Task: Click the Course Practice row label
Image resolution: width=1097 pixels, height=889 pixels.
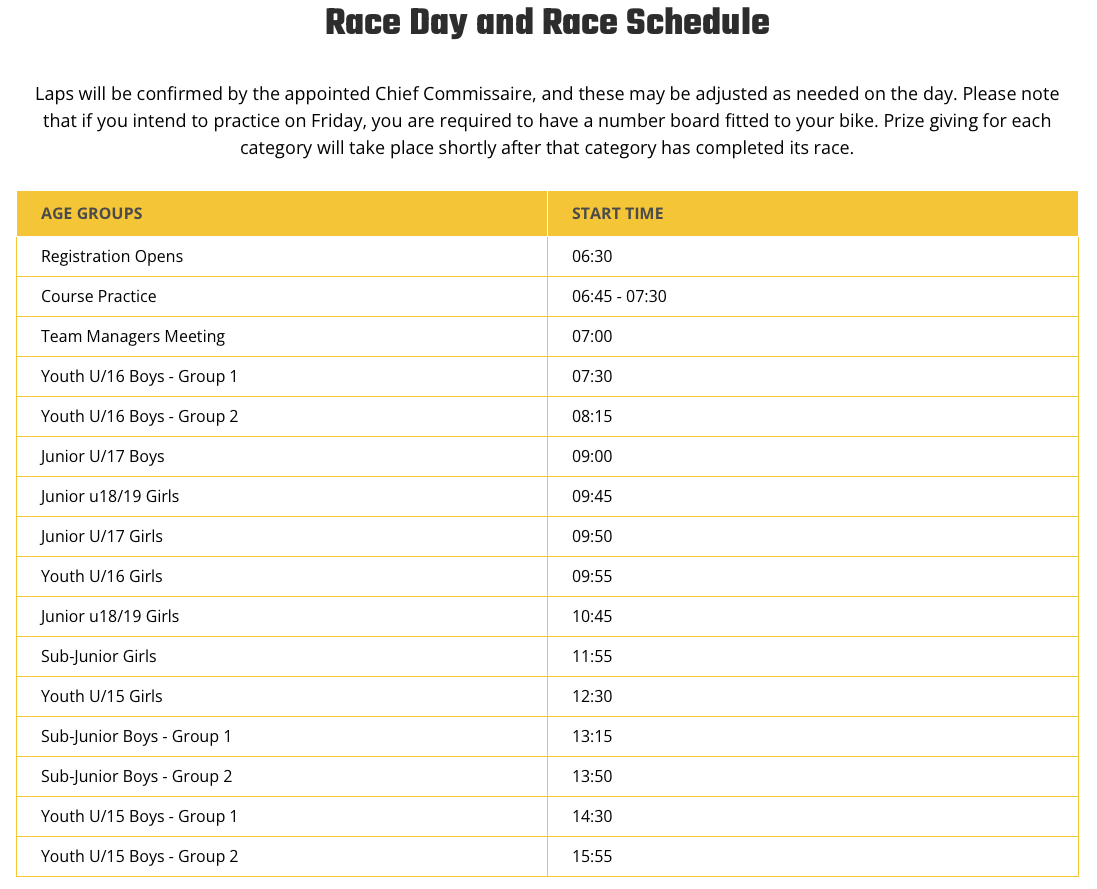Action: pos(99,296)
